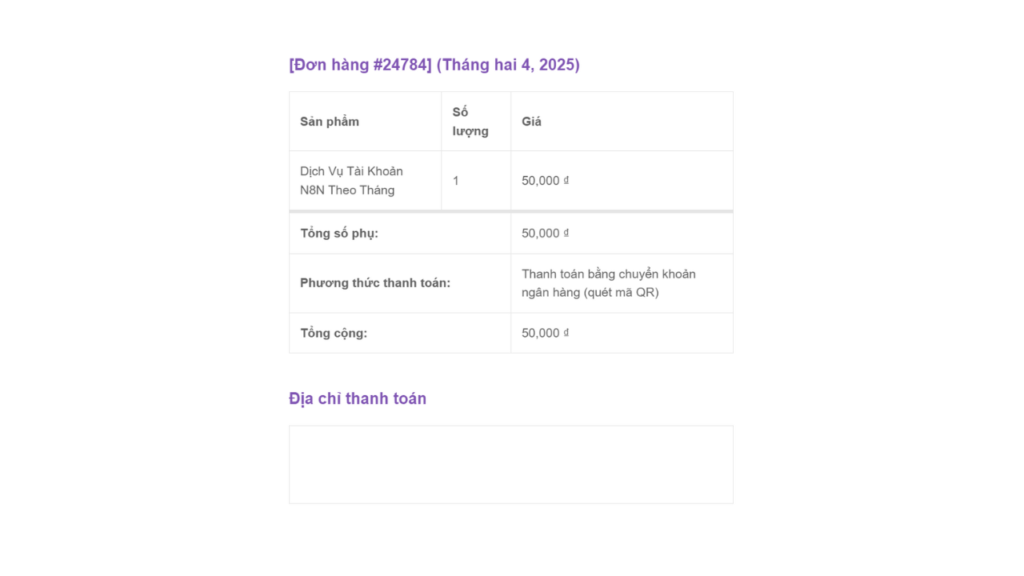Click the total amount next to Tổng cộng
This screenshot has width=1024, height=576.
click(x=545, y=333)
